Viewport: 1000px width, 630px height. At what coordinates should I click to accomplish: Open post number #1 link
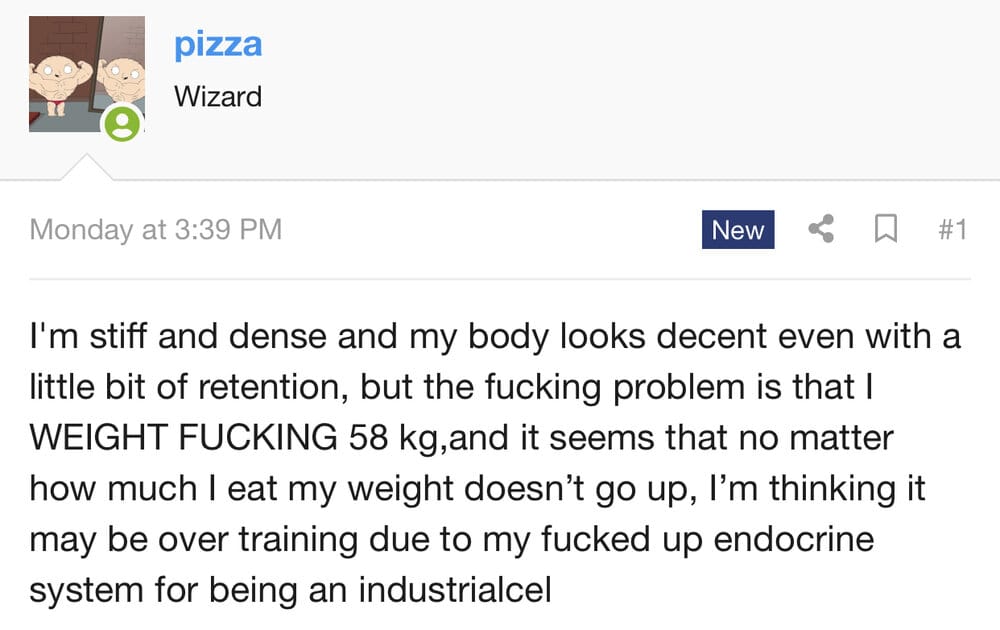coord(953,230)
